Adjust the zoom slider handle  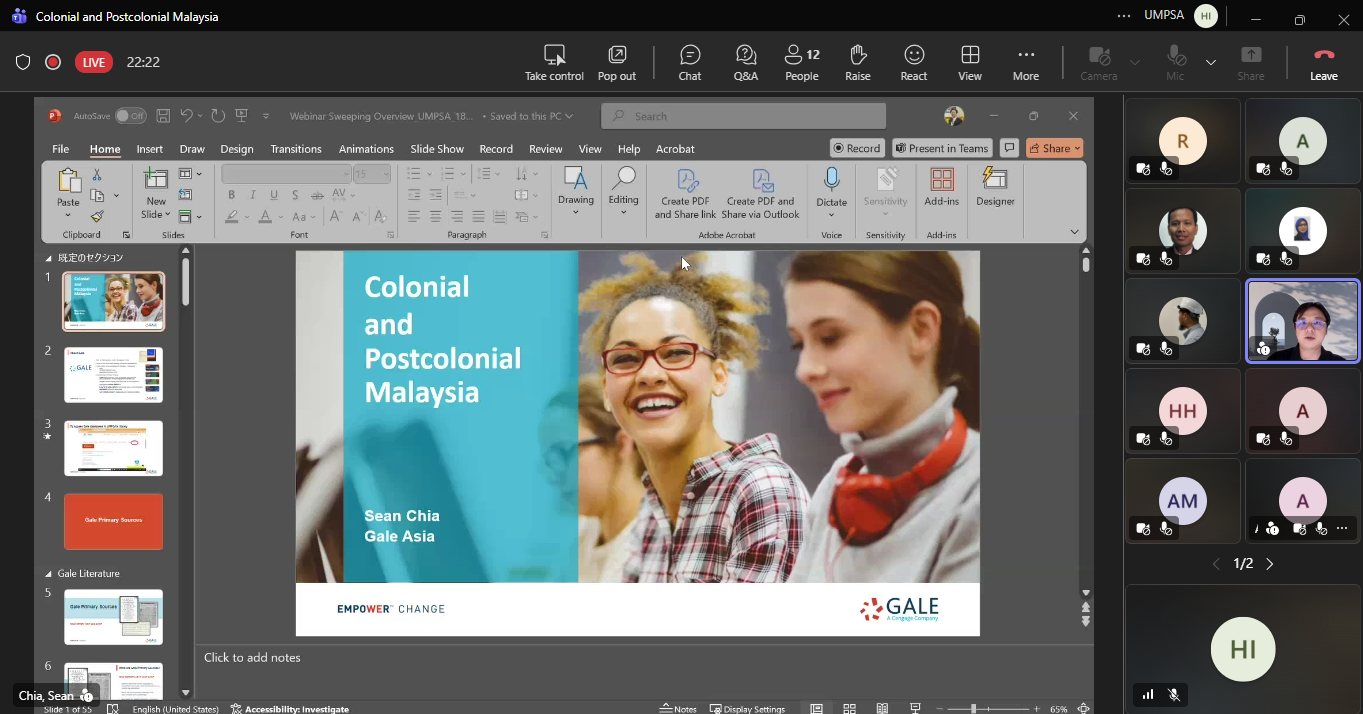pos(976,708)
